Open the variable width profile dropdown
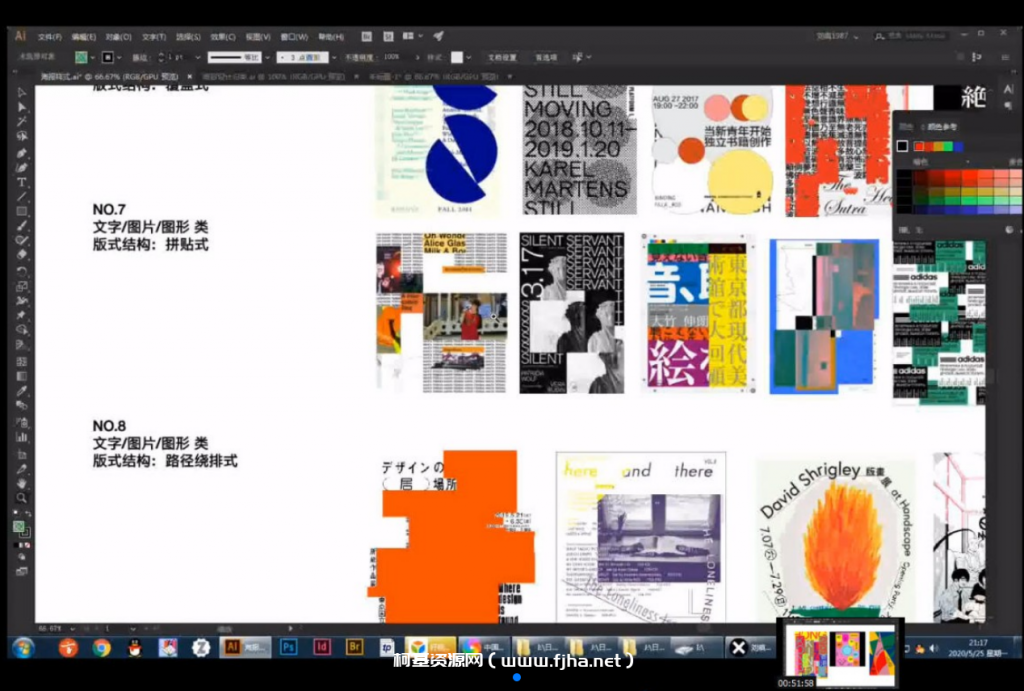Viewport: 1024px width, 691px height. pyautogui.click(x=267, y=57)
